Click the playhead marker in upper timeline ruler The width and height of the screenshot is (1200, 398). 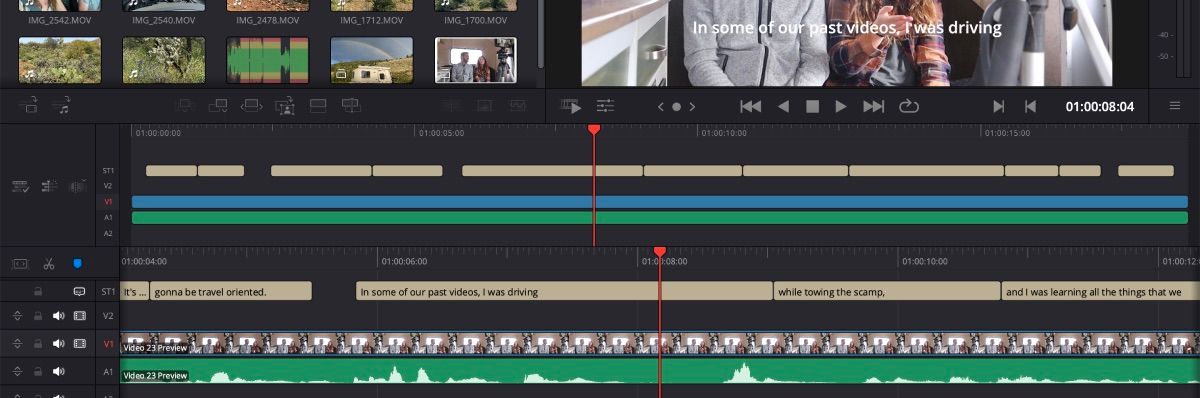pos(594,130)
